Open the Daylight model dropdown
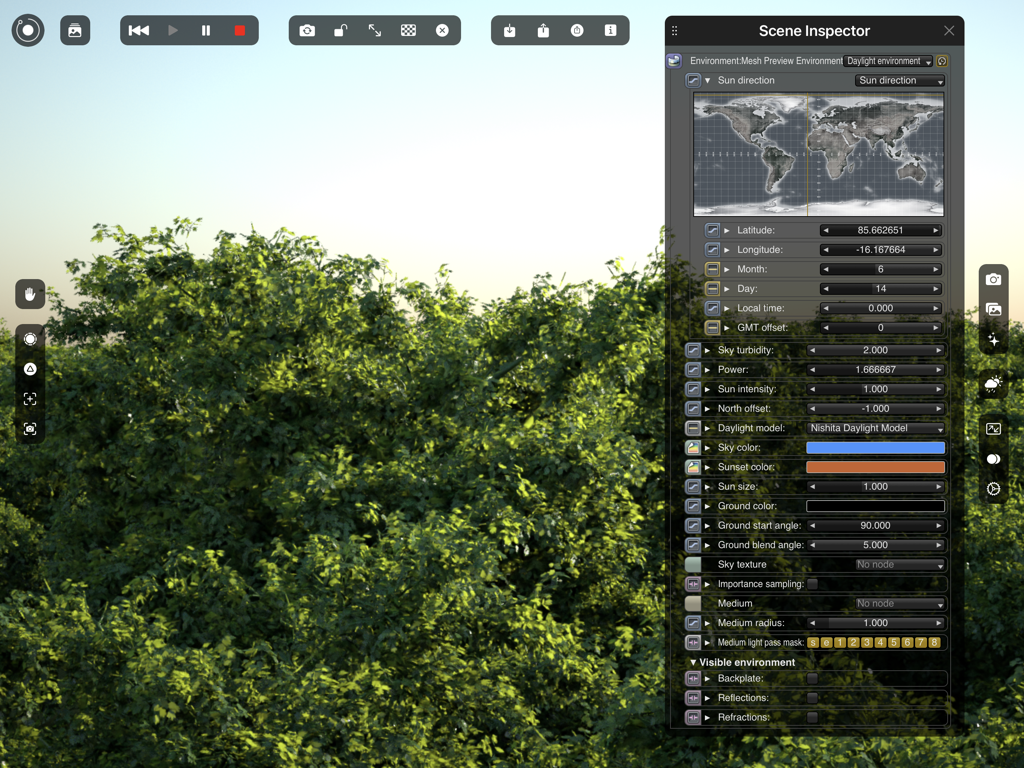The width and height of the screenshot is (1024, 768). coord(875,428)
